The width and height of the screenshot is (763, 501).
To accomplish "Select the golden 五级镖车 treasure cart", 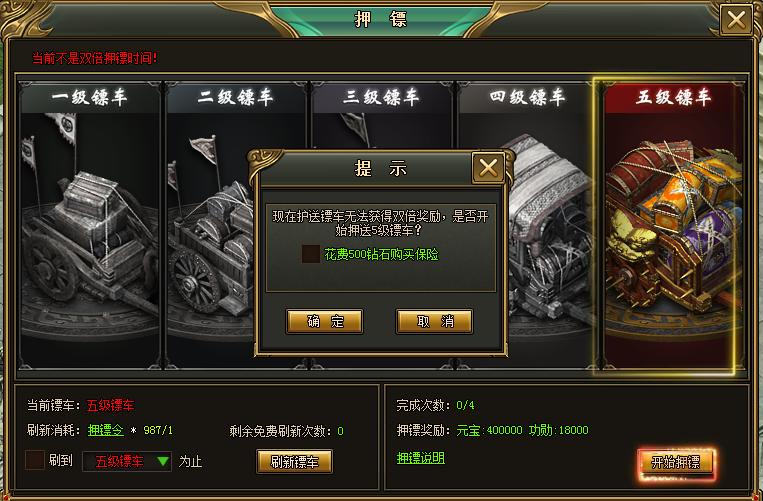I will click(x=674, y=229).
